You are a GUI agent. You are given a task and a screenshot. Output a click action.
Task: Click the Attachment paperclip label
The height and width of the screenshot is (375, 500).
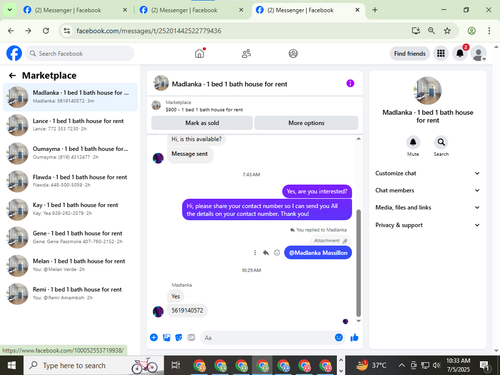[331, 241]
